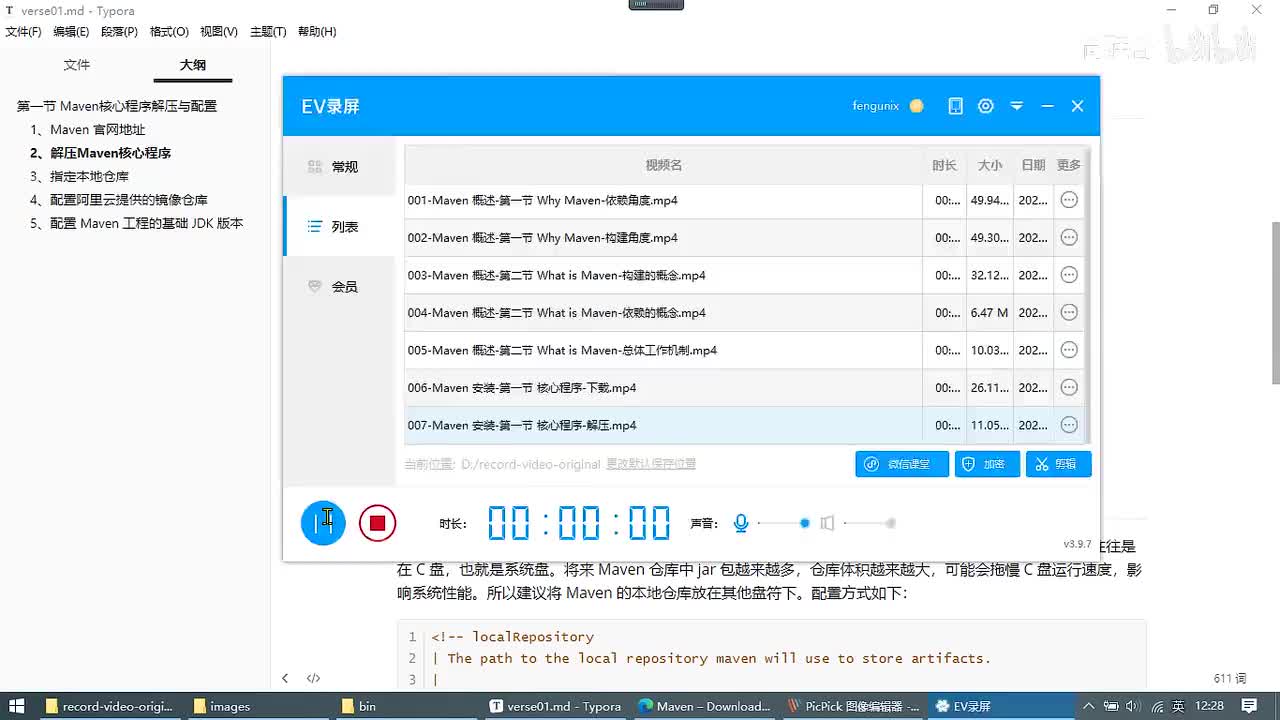The height and width of the screenshot is (720, 1280).
Task: Open more options for 005-Maven video
Action: [1069, 350]
